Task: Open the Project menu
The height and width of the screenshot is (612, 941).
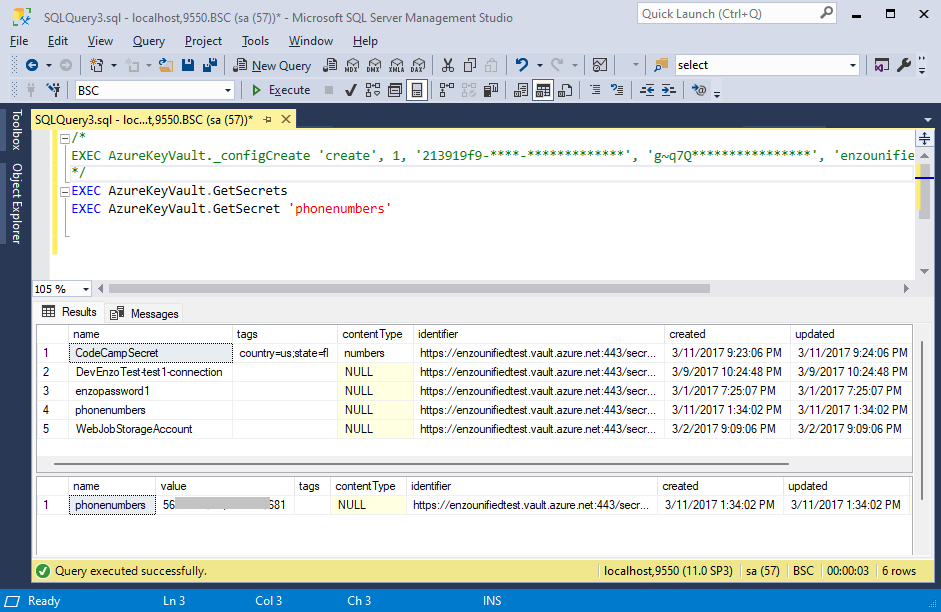Action: pyautogui.click(x=203, y=41)
